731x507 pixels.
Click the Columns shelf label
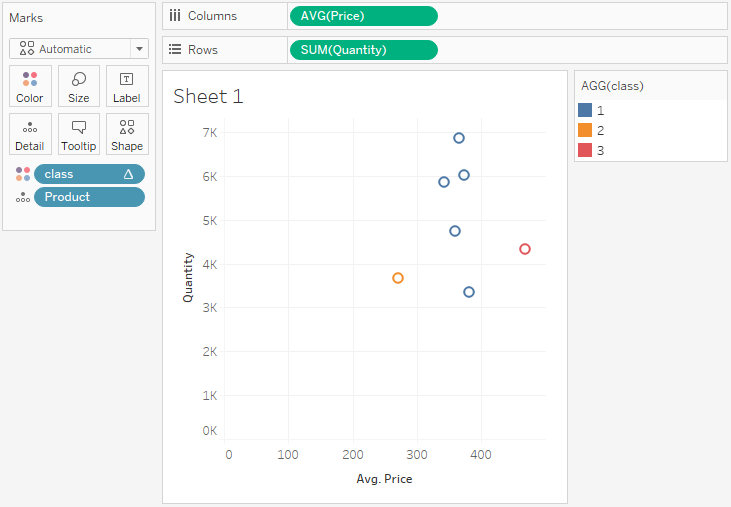tap(212, 16)
